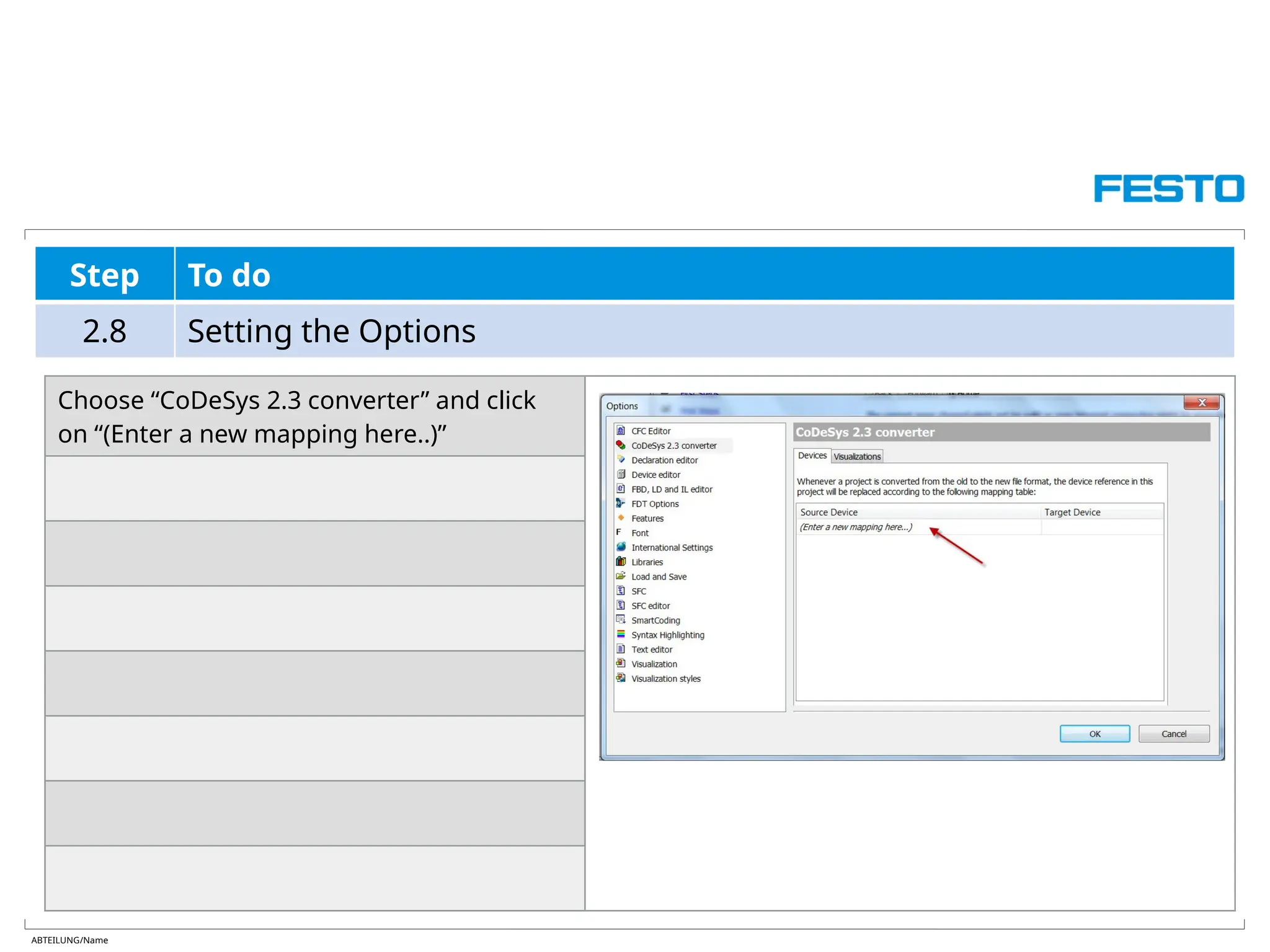
Task: Click "(Enter a new mapping here...)" cell
Action: click(918, 527)
